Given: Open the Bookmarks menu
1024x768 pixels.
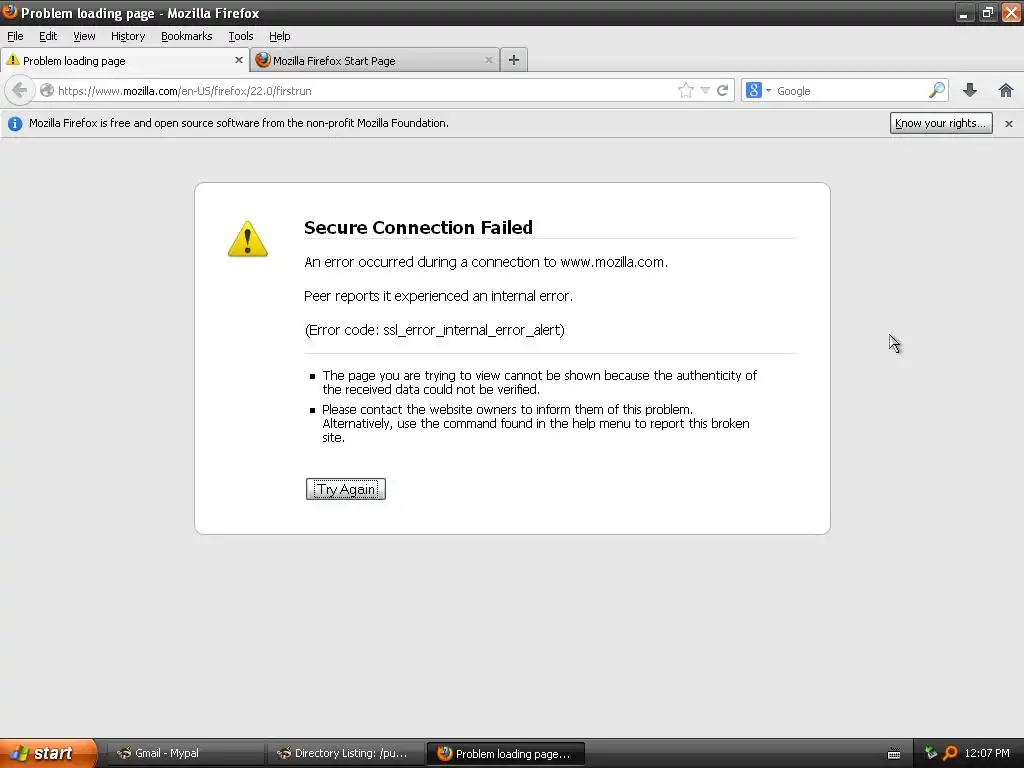Looking at the screenshot, I should [187, 36].
